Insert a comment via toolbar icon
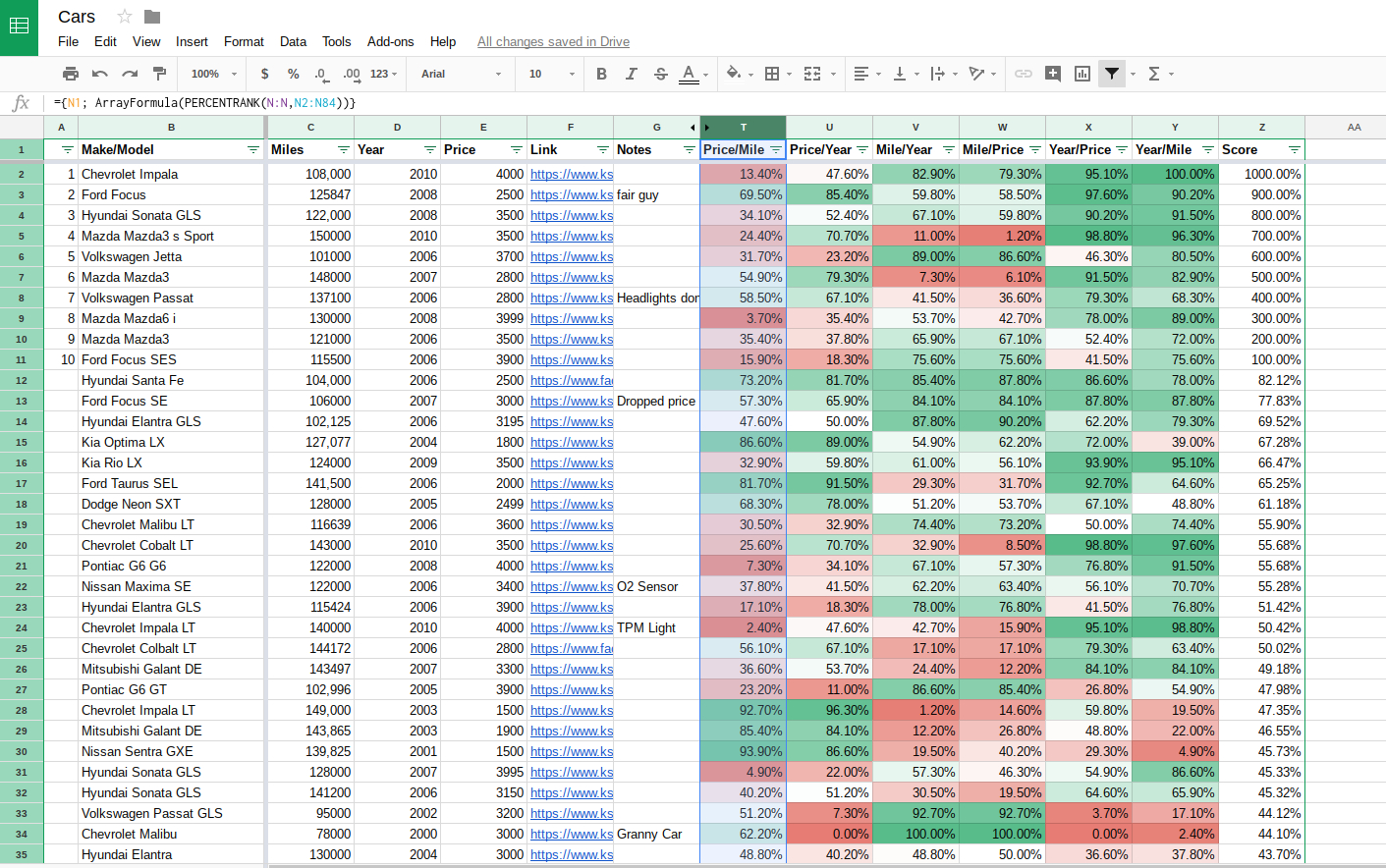 click(x=1052, y=74)
